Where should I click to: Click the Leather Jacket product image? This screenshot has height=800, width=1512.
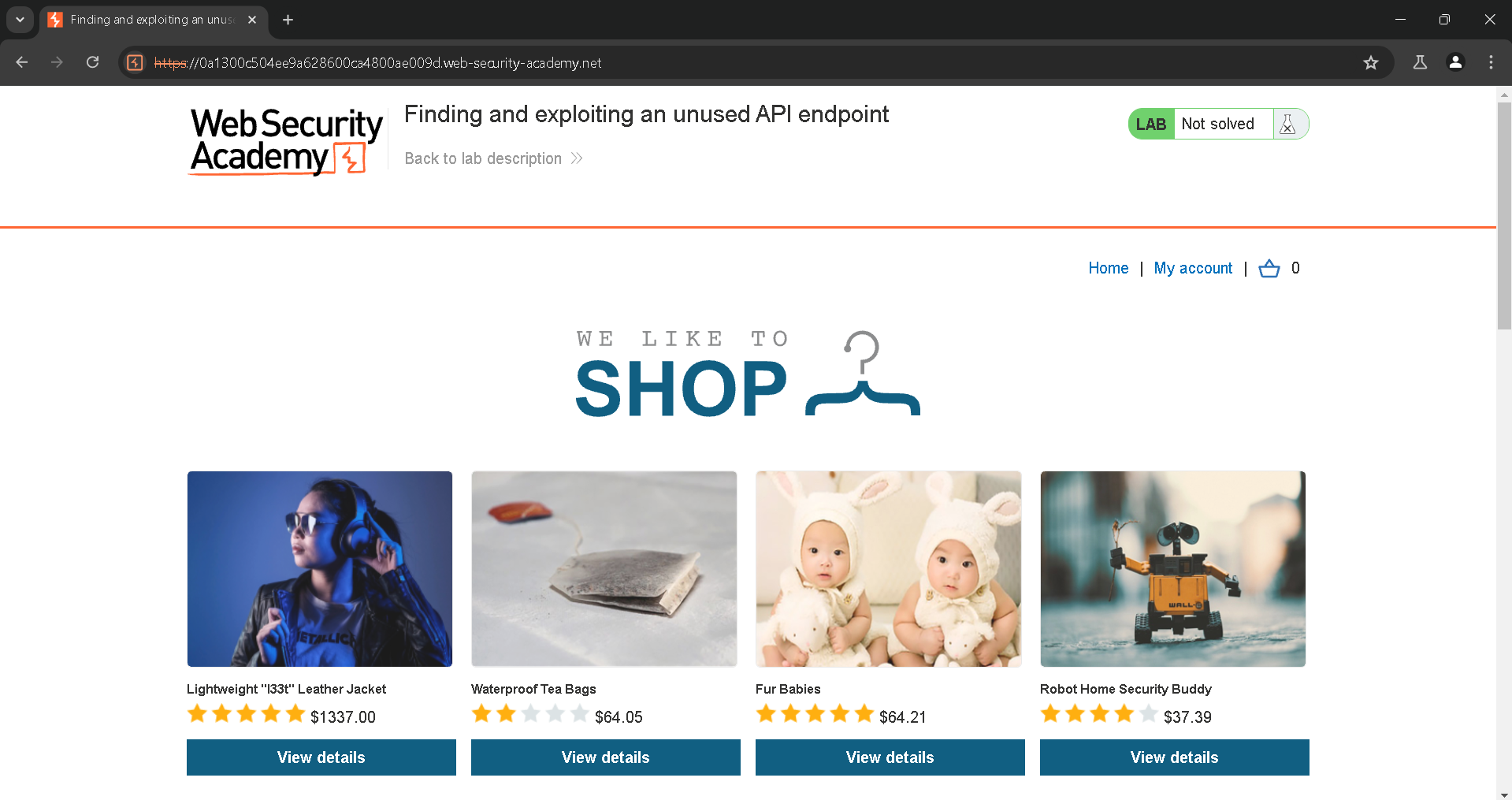[320, 569]
